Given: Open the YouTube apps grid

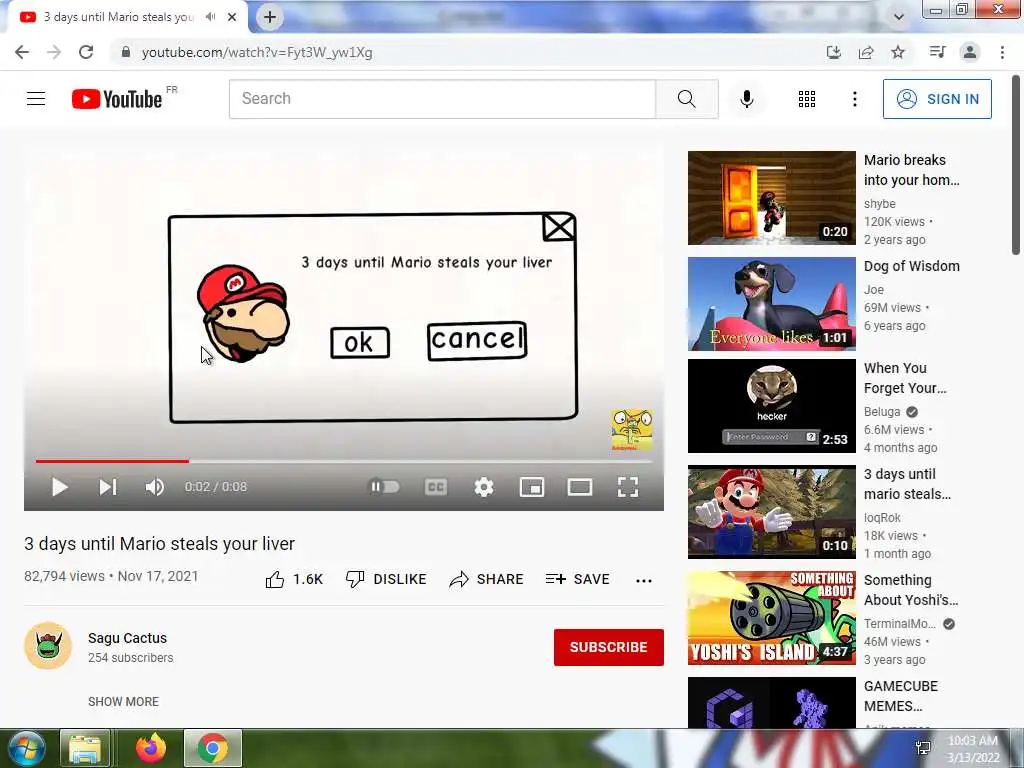Looking at the screenshot, I should [x=807, y=99].
